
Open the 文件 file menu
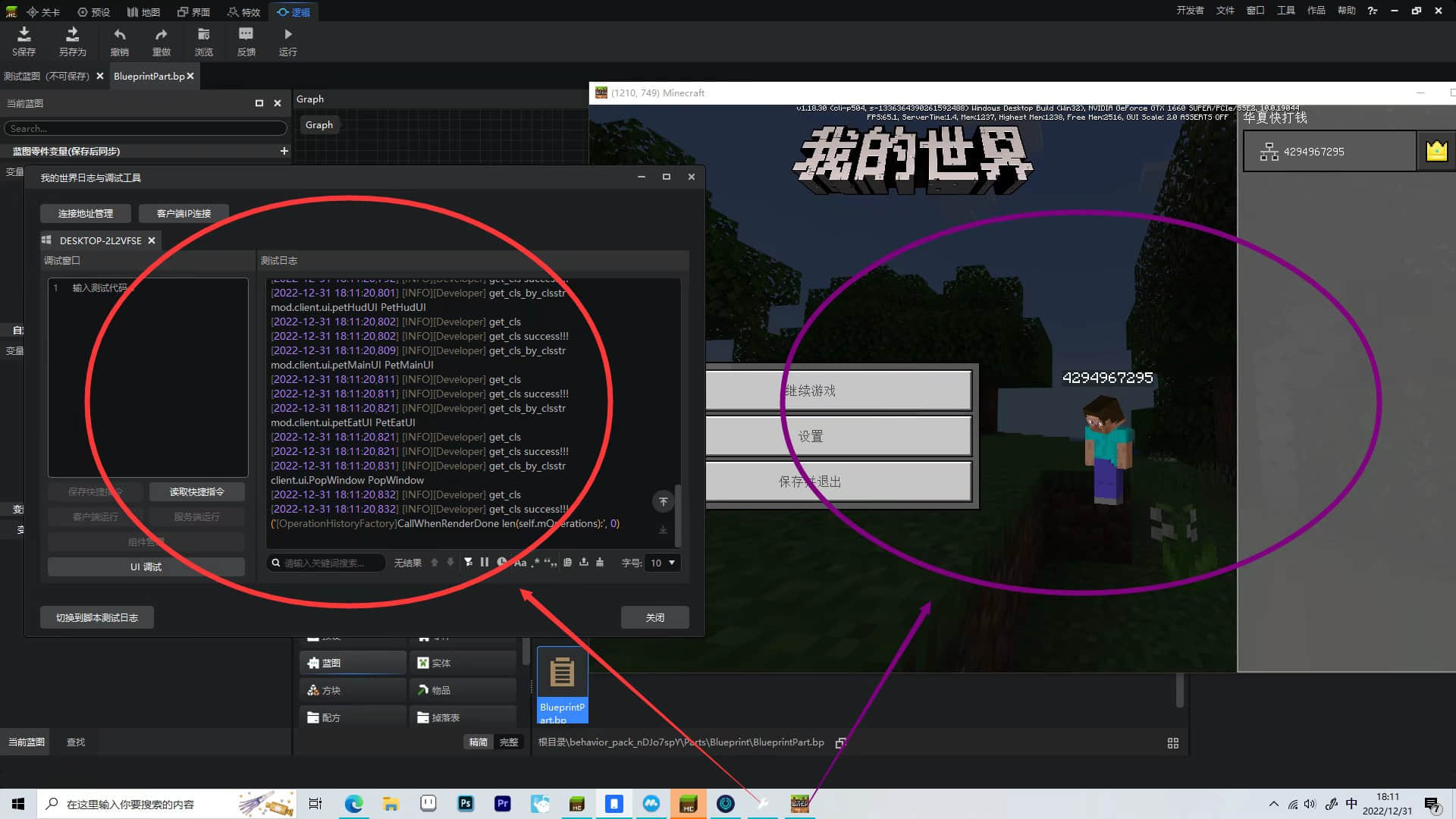tap(1225, 11)
